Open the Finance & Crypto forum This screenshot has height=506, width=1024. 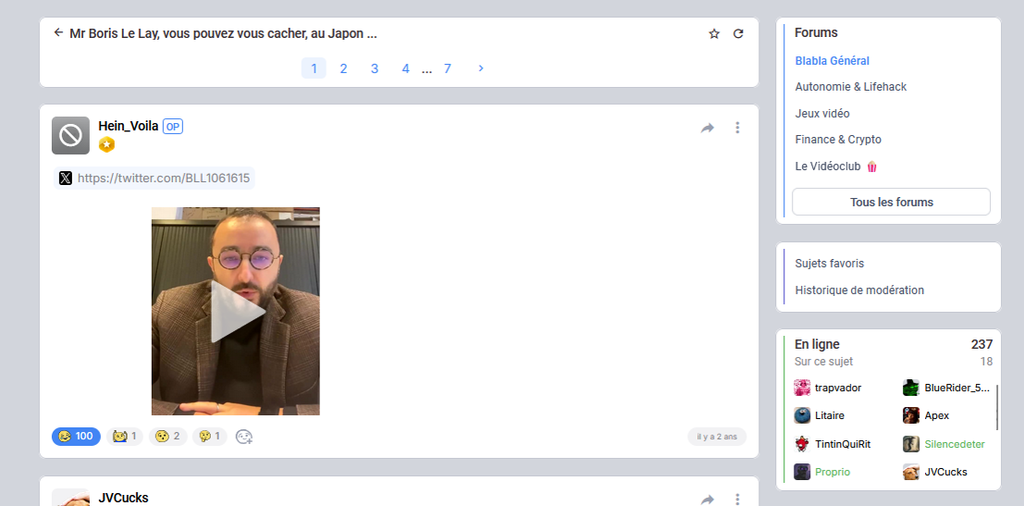click(838, 140)
